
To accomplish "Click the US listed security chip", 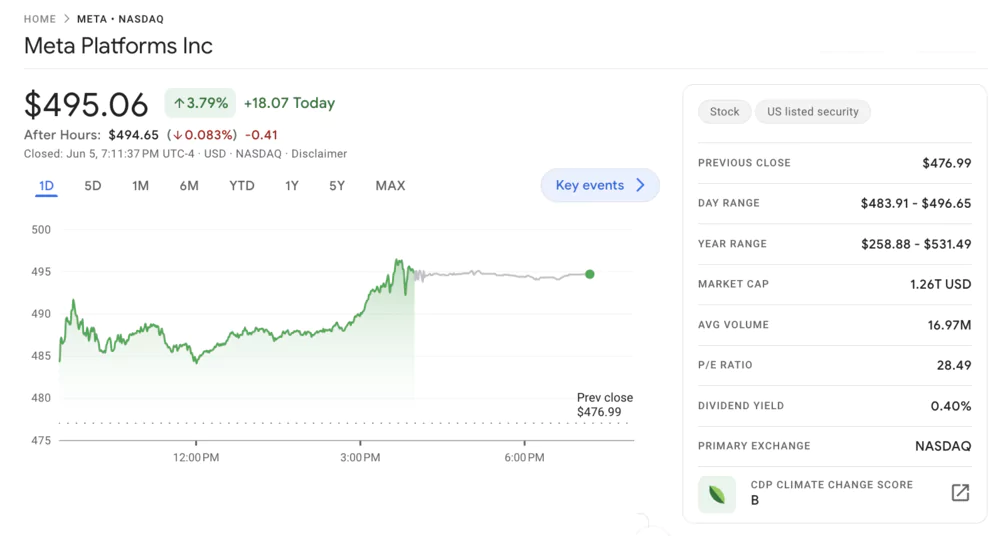I will coord(812,112).
